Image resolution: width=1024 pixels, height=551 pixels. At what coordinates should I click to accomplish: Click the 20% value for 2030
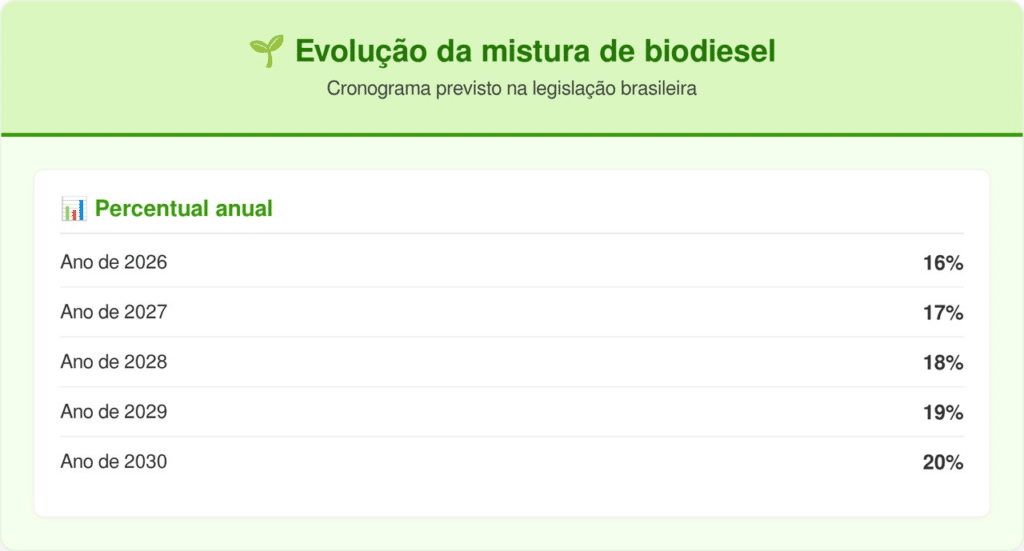943,462
